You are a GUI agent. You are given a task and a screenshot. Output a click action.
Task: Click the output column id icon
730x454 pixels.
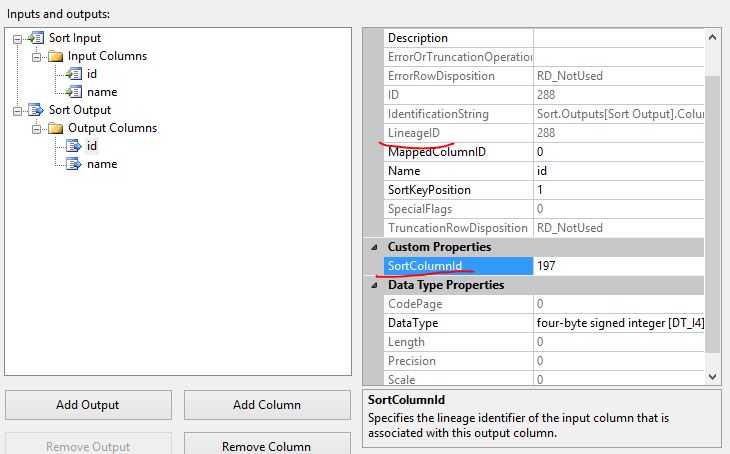pyautogui.click(x=74, y=146)
